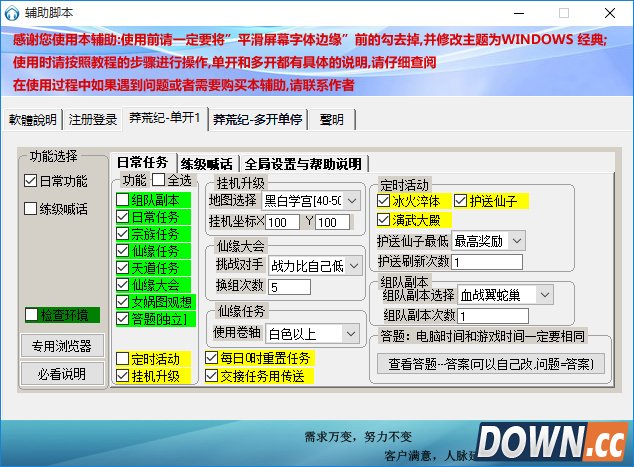
Task: Uncheck the 天道任务 checkbox
Action: pyautogui.click(x=123, y=268)
